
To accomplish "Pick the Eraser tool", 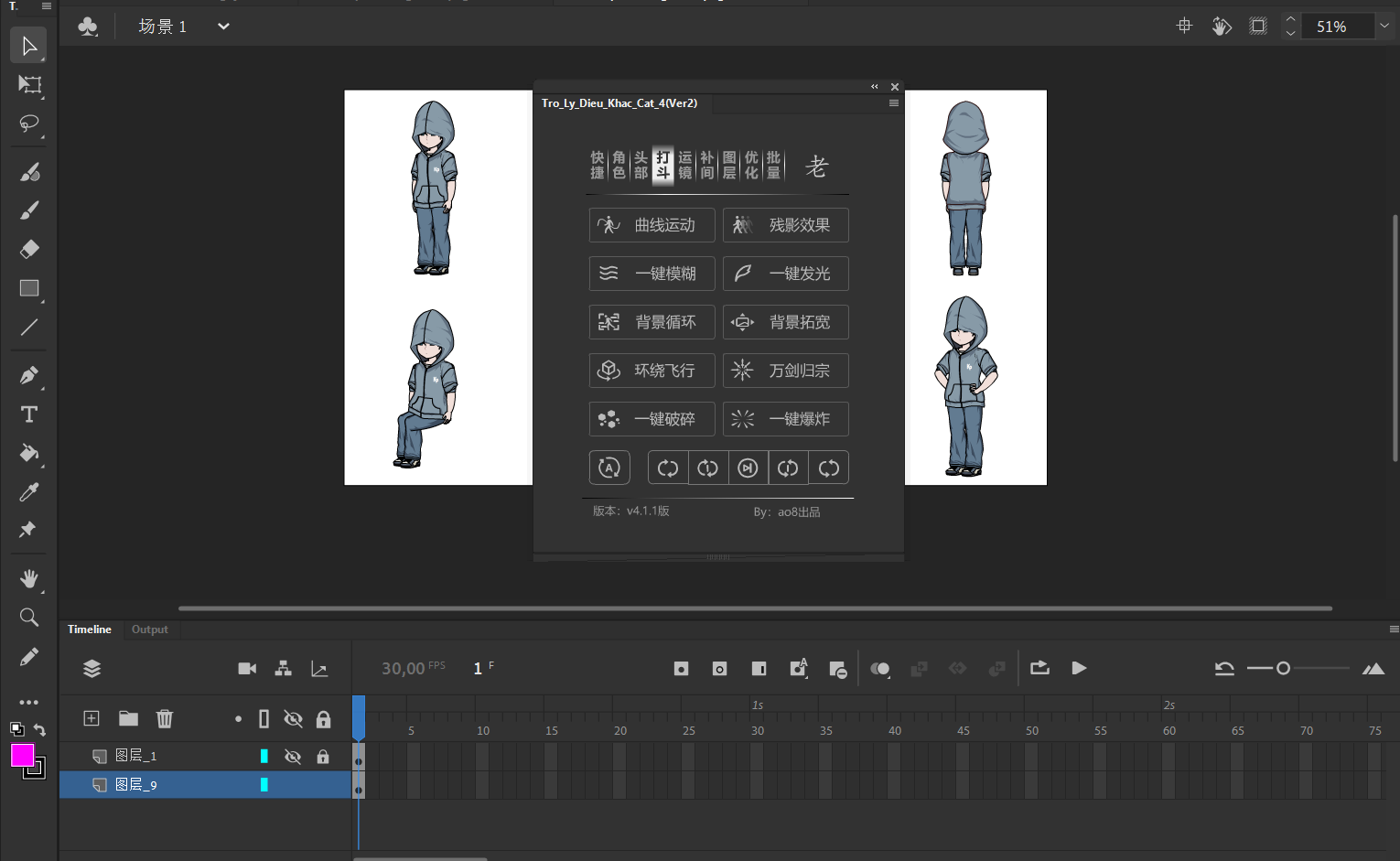I will coord(29,249).
